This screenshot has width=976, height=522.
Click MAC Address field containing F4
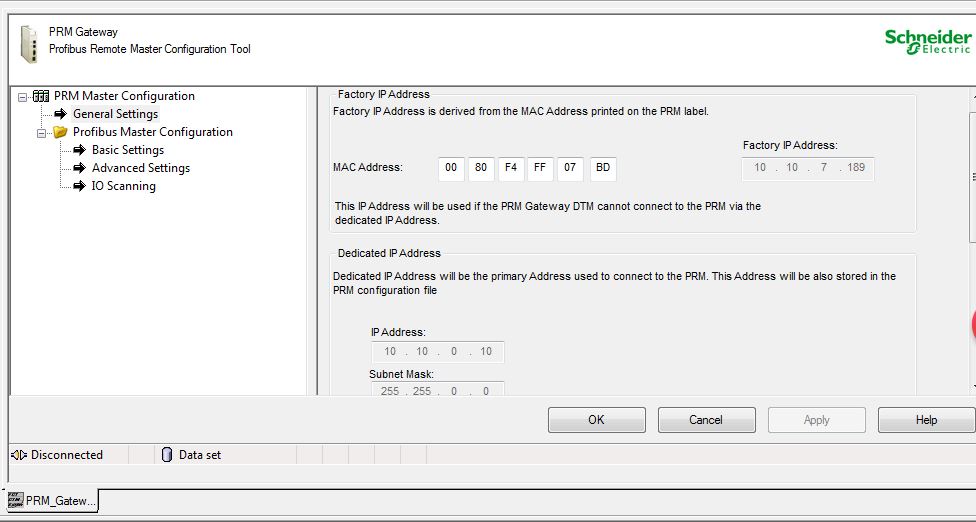tap(511, 169)
